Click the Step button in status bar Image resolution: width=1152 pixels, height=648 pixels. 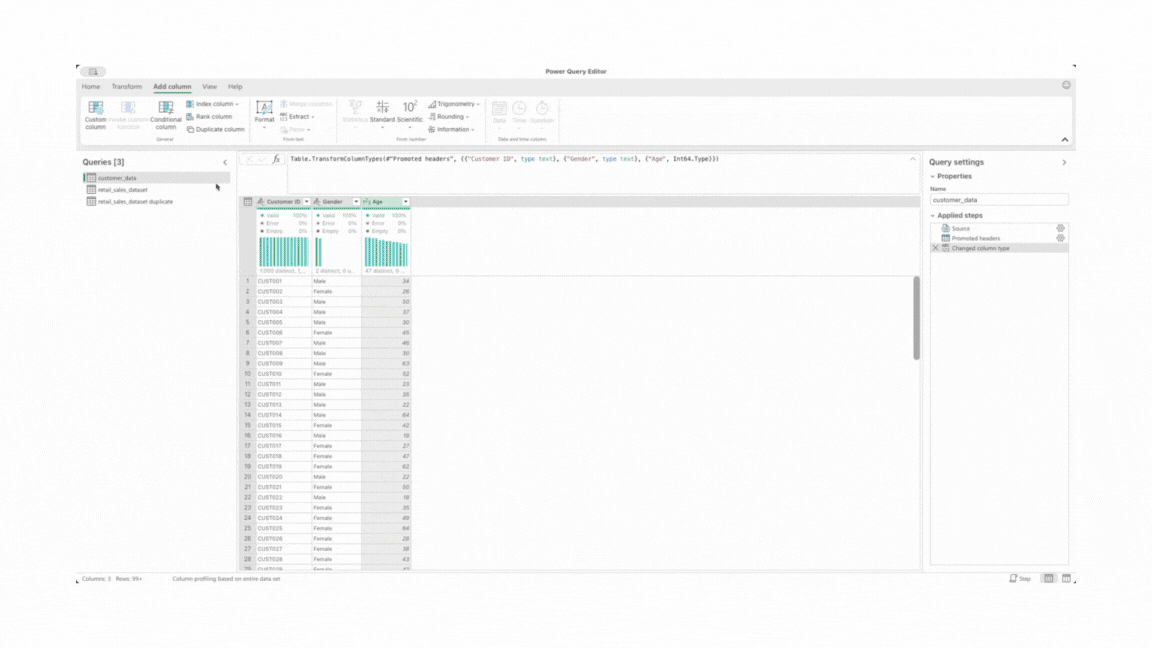click(x=1020, y=579)
